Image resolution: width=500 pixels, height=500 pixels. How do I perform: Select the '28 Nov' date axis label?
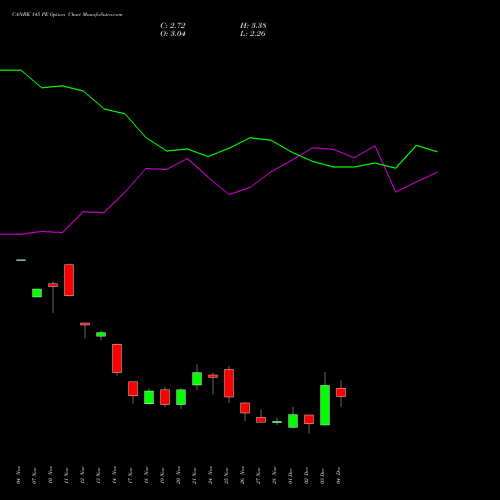click(x=274, y=475)
